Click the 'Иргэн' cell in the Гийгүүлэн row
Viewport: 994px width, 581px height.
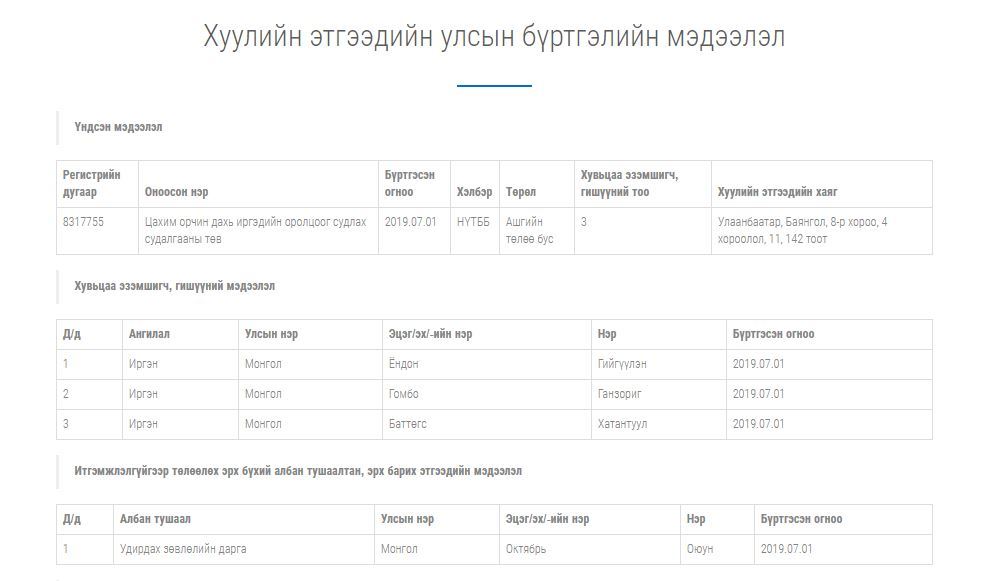143,364
